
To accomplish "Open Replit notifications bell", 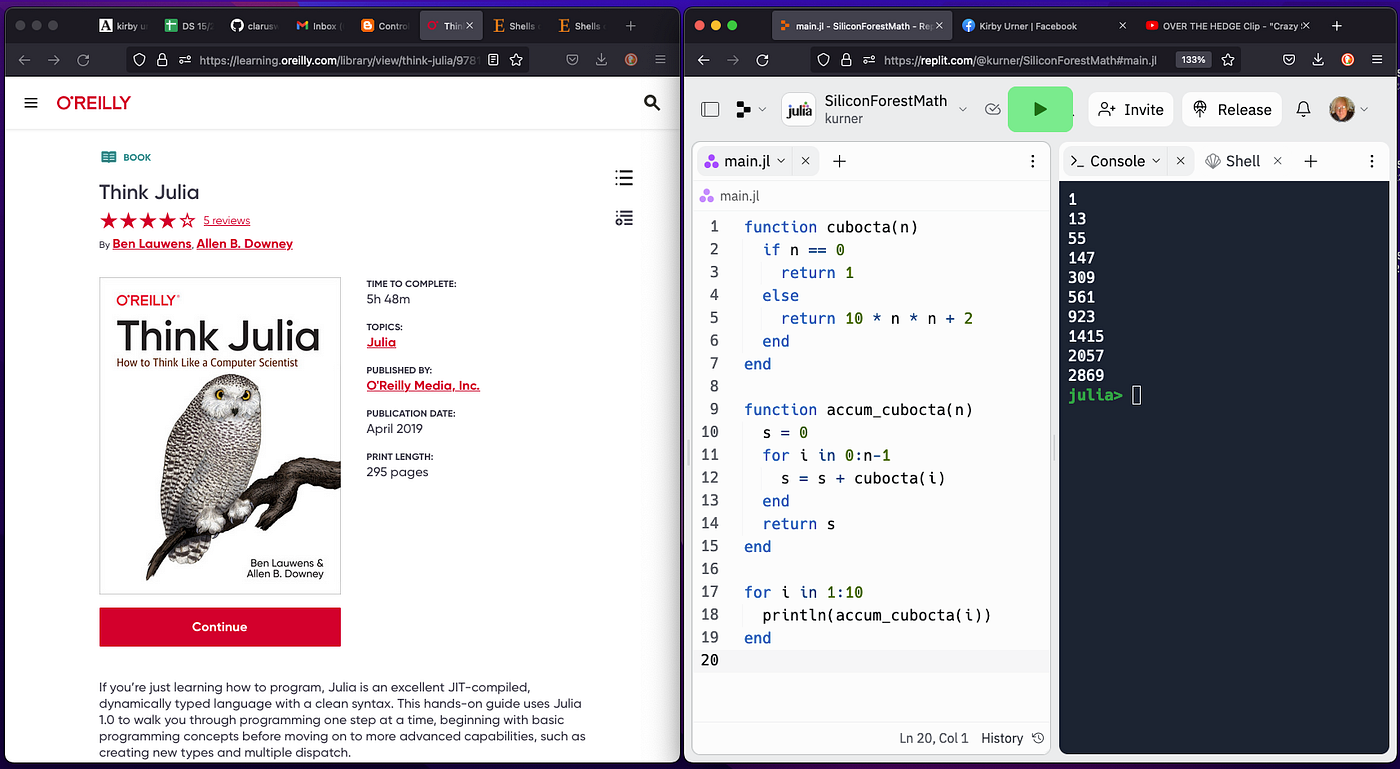I will (1303, 109).
